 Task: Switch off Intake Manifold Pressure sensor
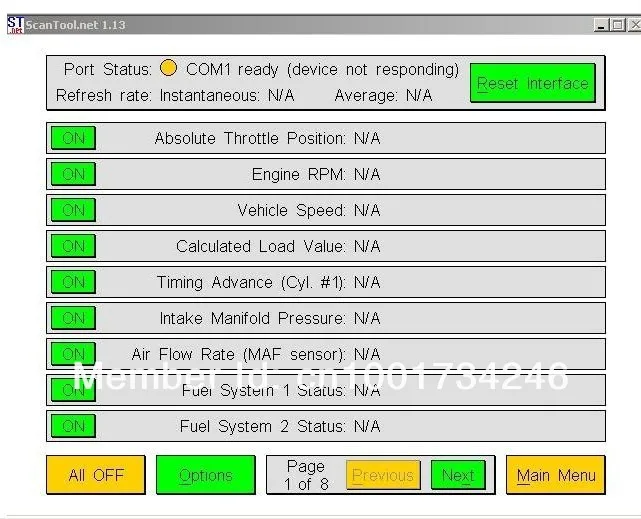coord(74,318)
